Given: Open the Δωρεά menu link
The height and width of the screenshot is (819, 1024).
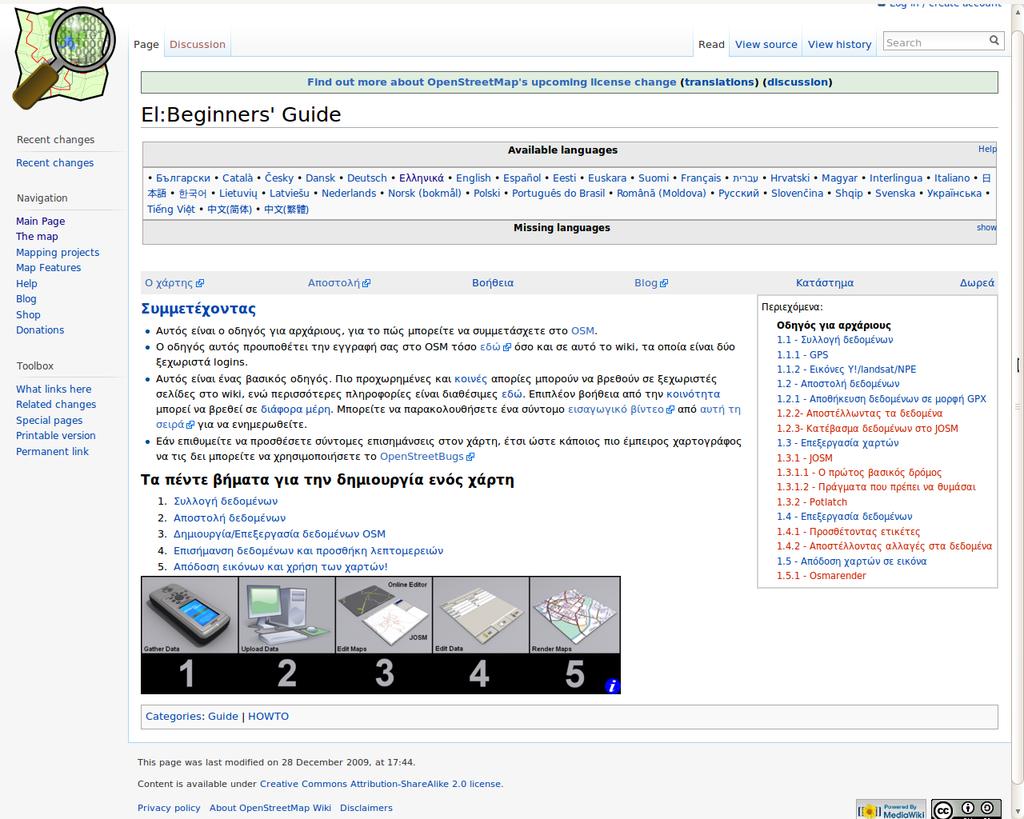Looking at the screenshot, I should (977, 283).
